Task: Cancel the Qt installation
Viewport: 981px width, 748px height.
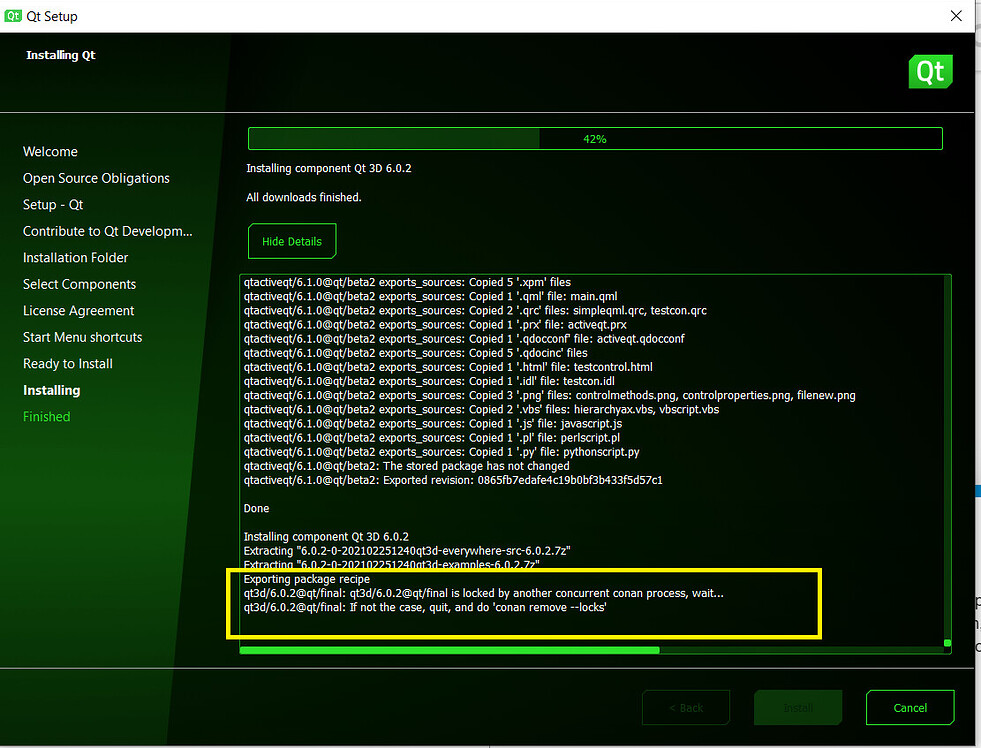Action: pos(910,707)
